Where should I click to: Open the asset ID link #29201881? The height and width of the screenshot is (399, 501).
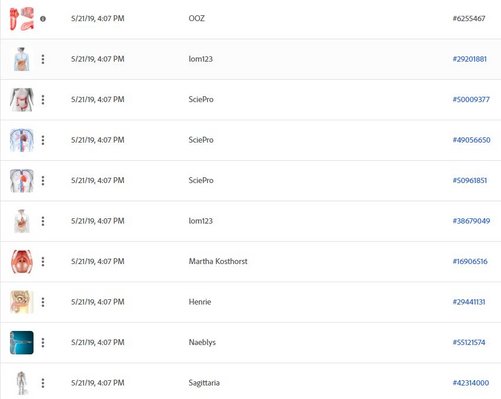469,59
